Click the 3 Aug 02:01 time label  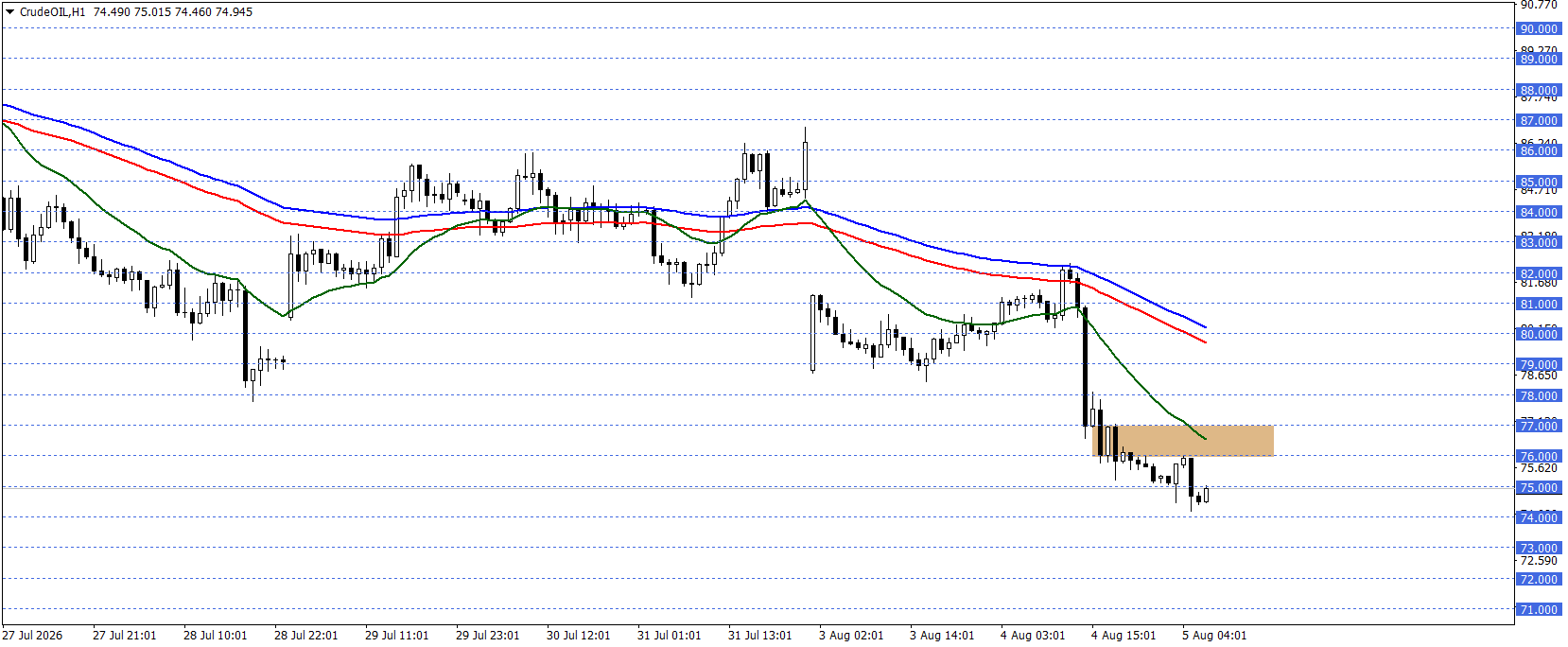tap(851, 636)
